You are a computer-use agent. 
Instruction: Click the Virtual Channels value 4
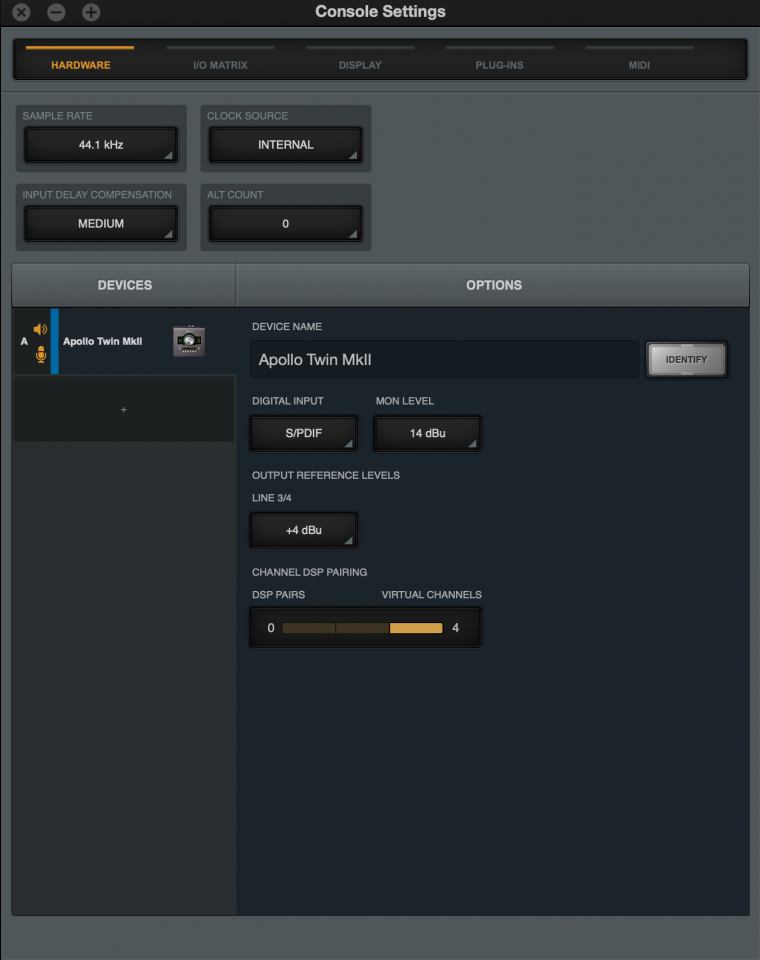pos(456,628)
